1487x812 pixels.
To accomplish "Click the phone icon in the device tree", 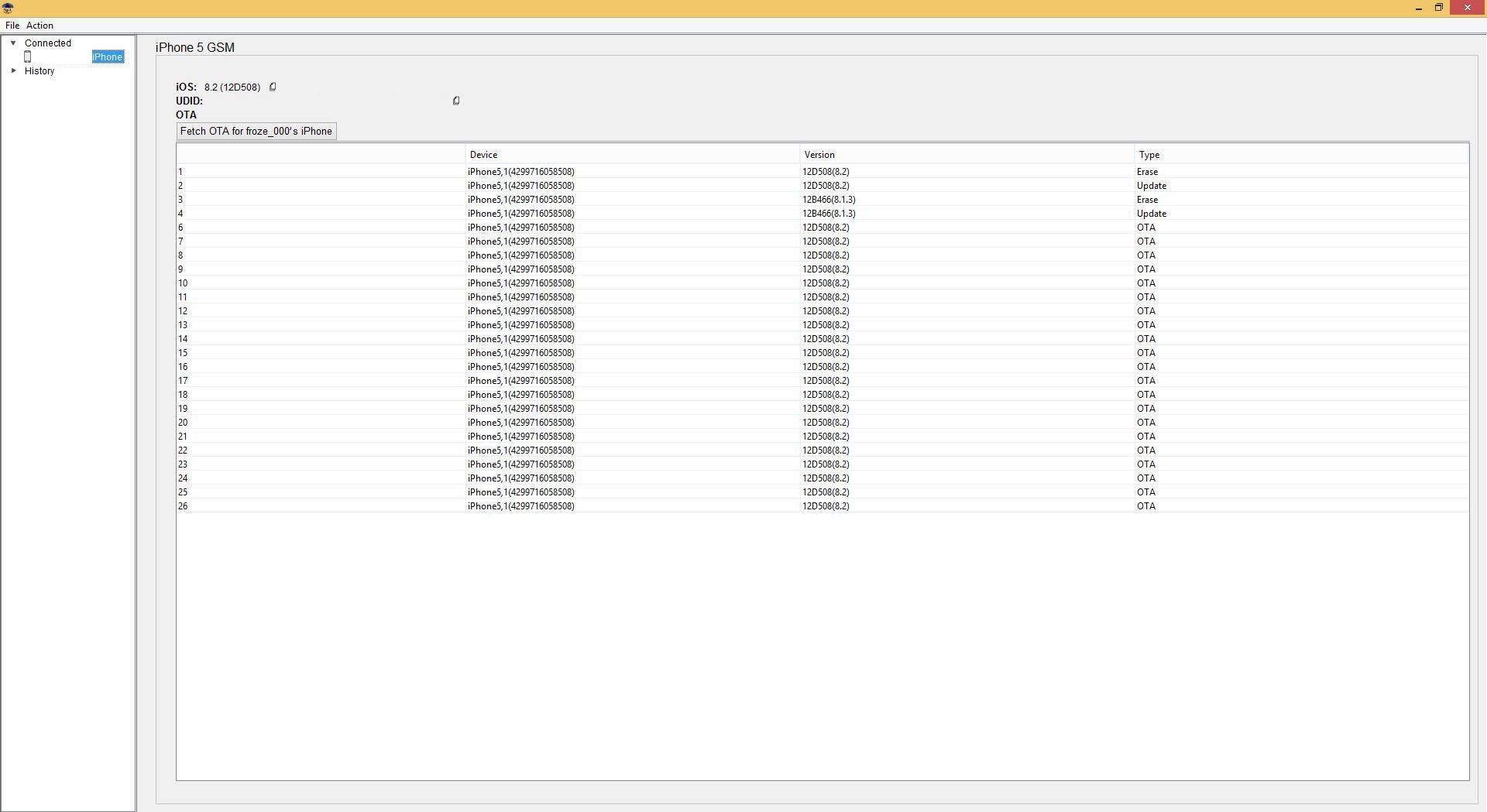I will tap(28, 57).
